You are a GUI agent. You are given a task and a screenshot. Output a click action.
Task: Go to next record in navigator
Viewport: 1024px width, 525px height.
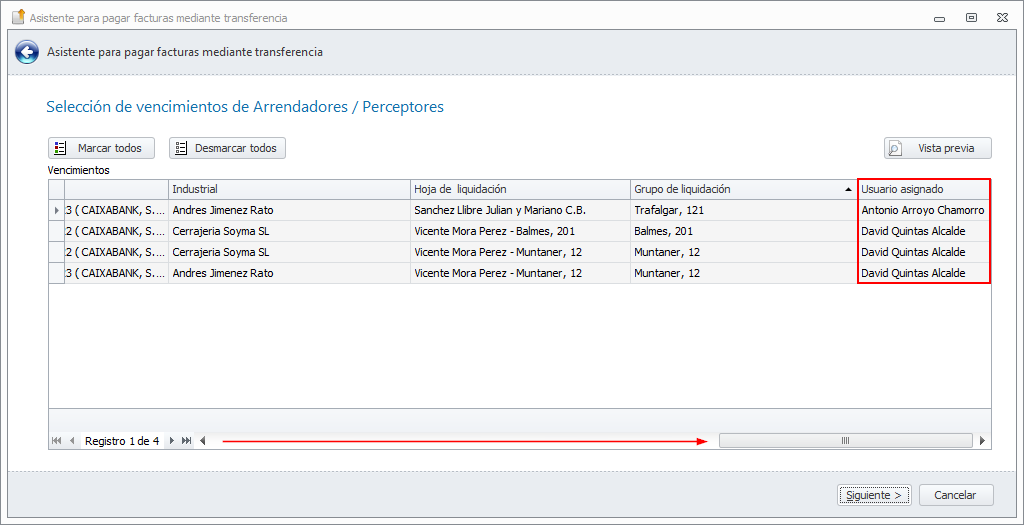172,441
